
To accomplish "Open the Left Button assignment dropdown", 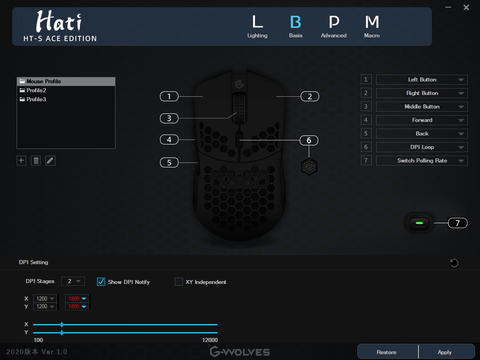I will pos(422,80).
